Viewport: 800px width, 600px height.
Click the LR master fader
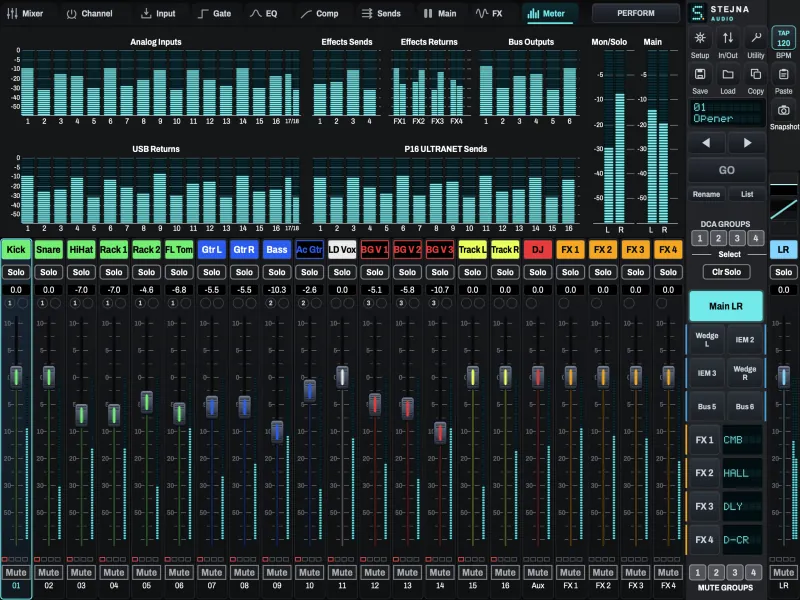[784, 377]
